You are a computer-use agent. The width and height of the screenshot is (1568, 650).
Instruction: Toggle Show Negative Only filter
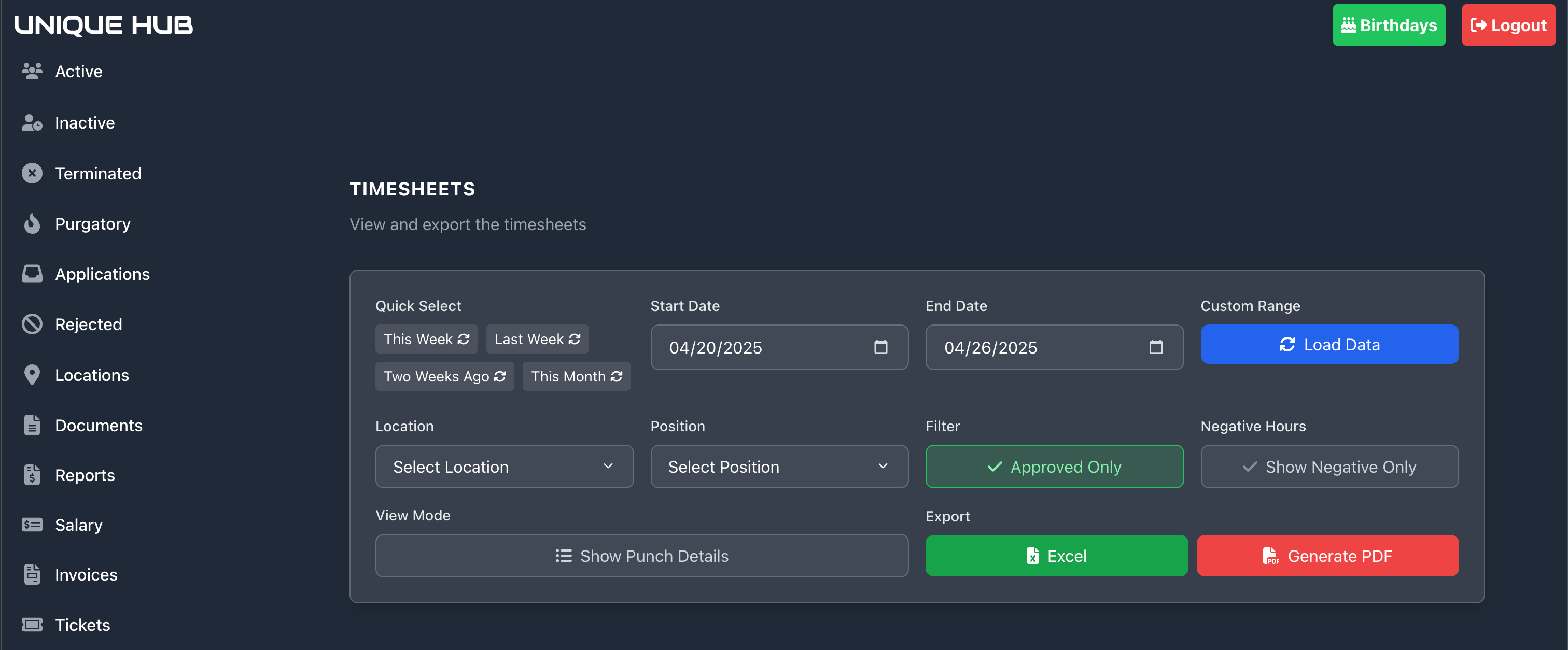pos(1329,467)
